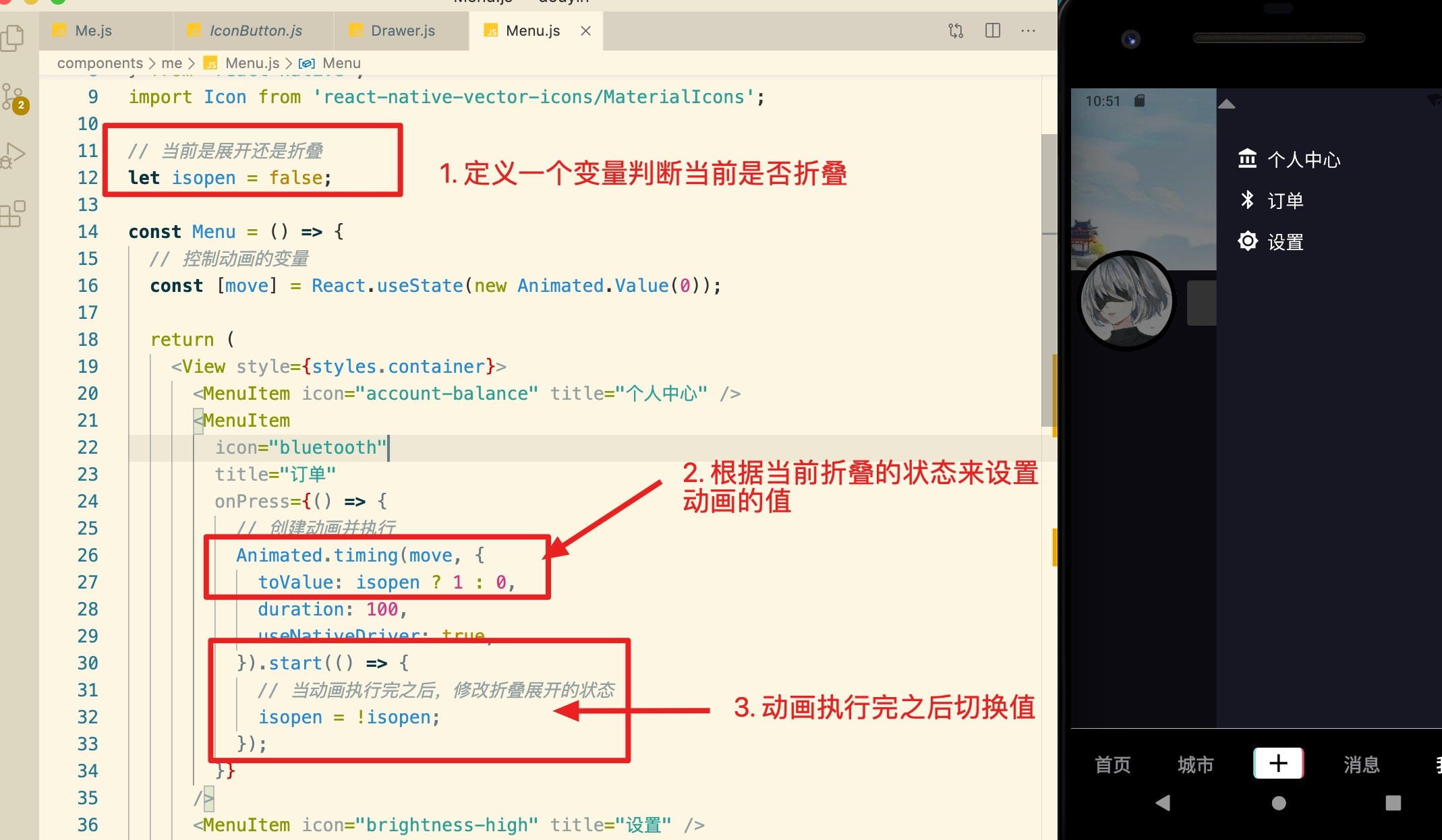Place cursor on 'let isopen = false;' line
The image size is (1442, 840).
coord(230,178)
